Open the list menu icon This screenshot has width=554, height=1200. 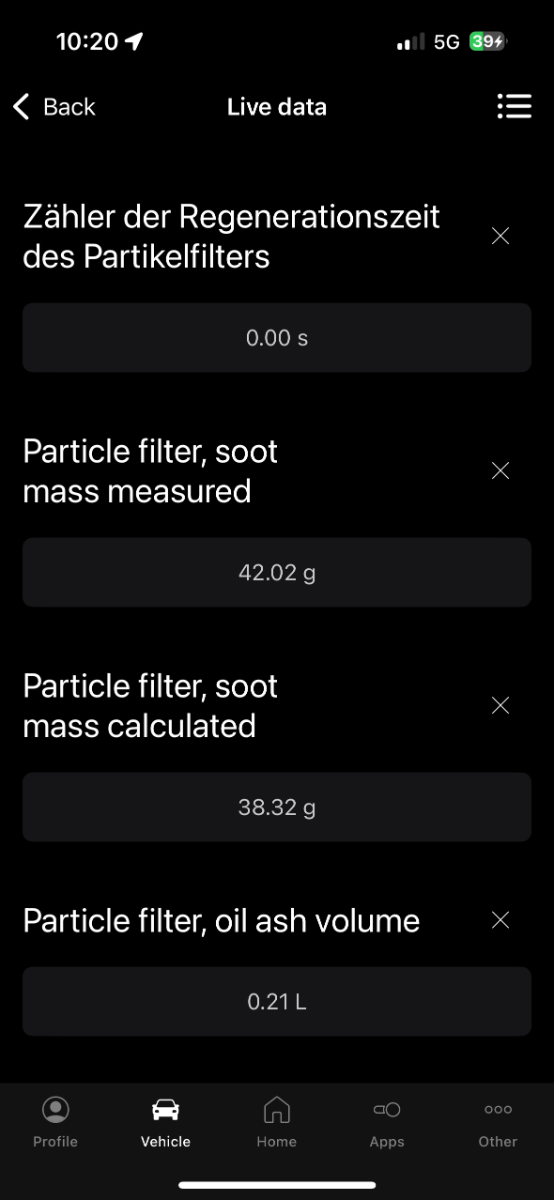[x=514, y=107]
